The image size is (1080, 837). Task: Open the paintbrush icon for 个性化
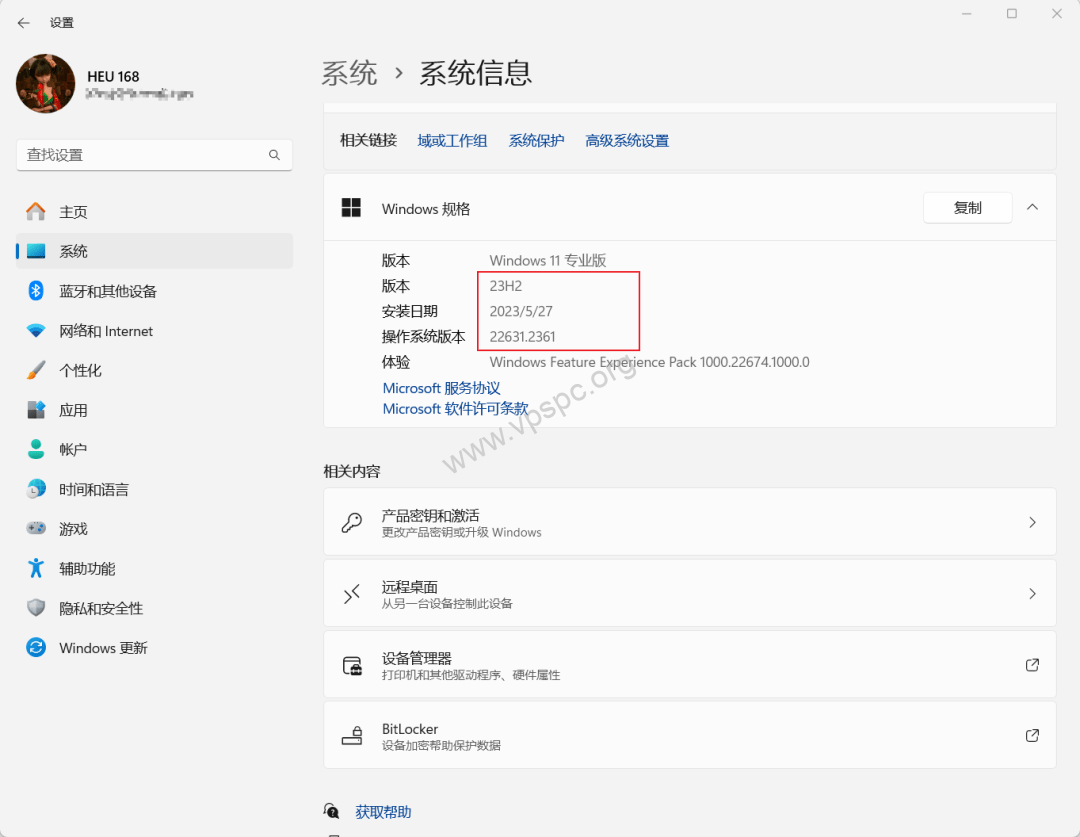tap(36, 370)
